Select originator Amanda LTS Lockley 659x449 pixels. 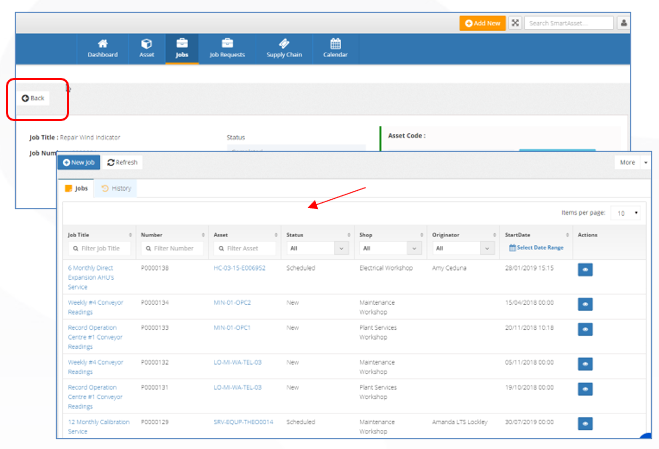point(459,422)
